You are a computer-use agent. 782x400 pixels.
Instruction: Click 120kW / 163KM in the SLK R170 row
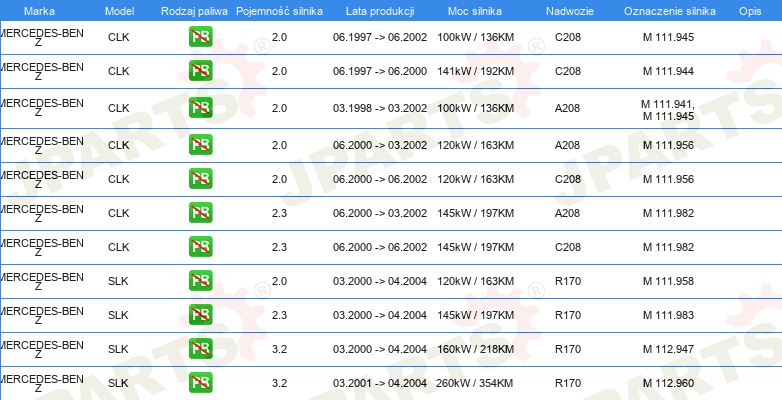point(475,281)
